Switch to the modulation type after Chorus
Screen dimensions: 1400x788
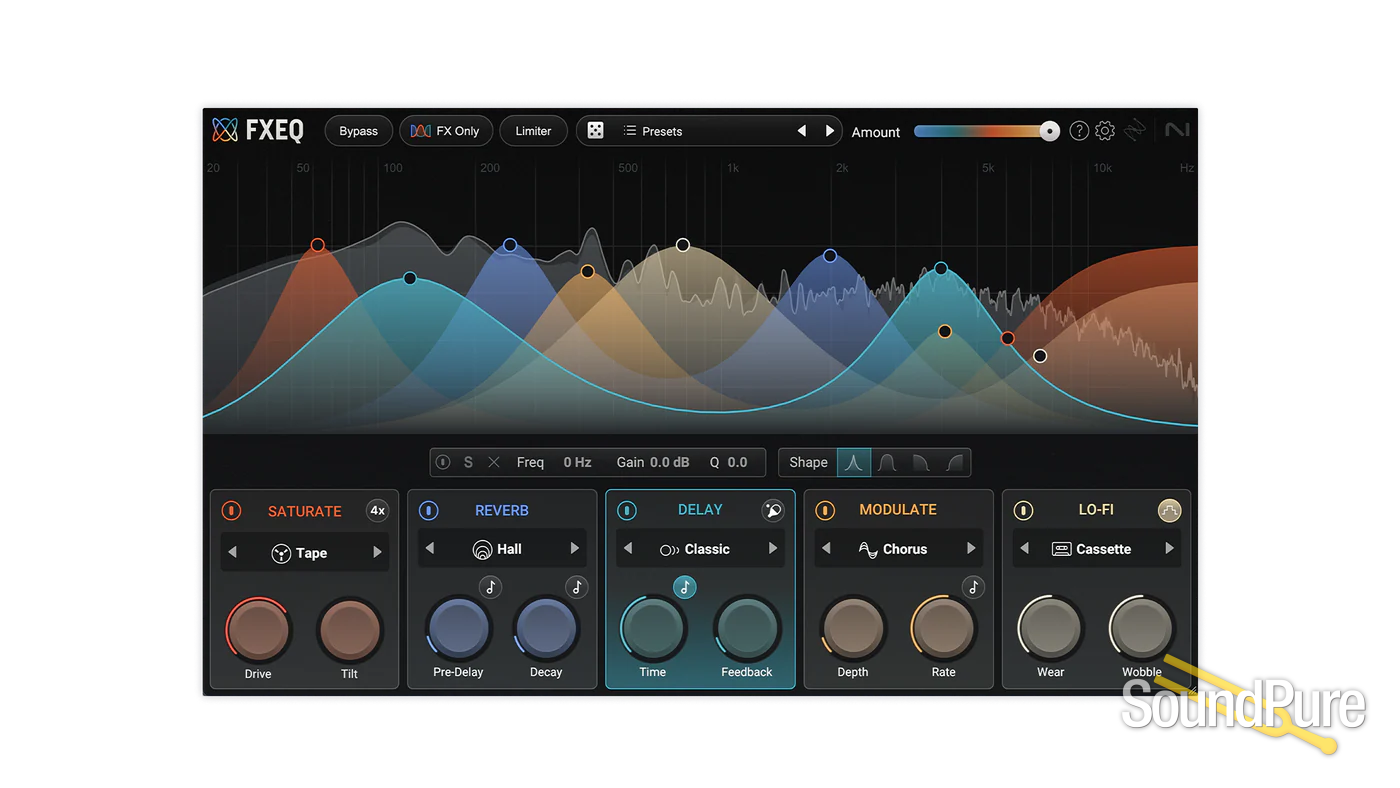pyautogui.click(x=970, y=549)
